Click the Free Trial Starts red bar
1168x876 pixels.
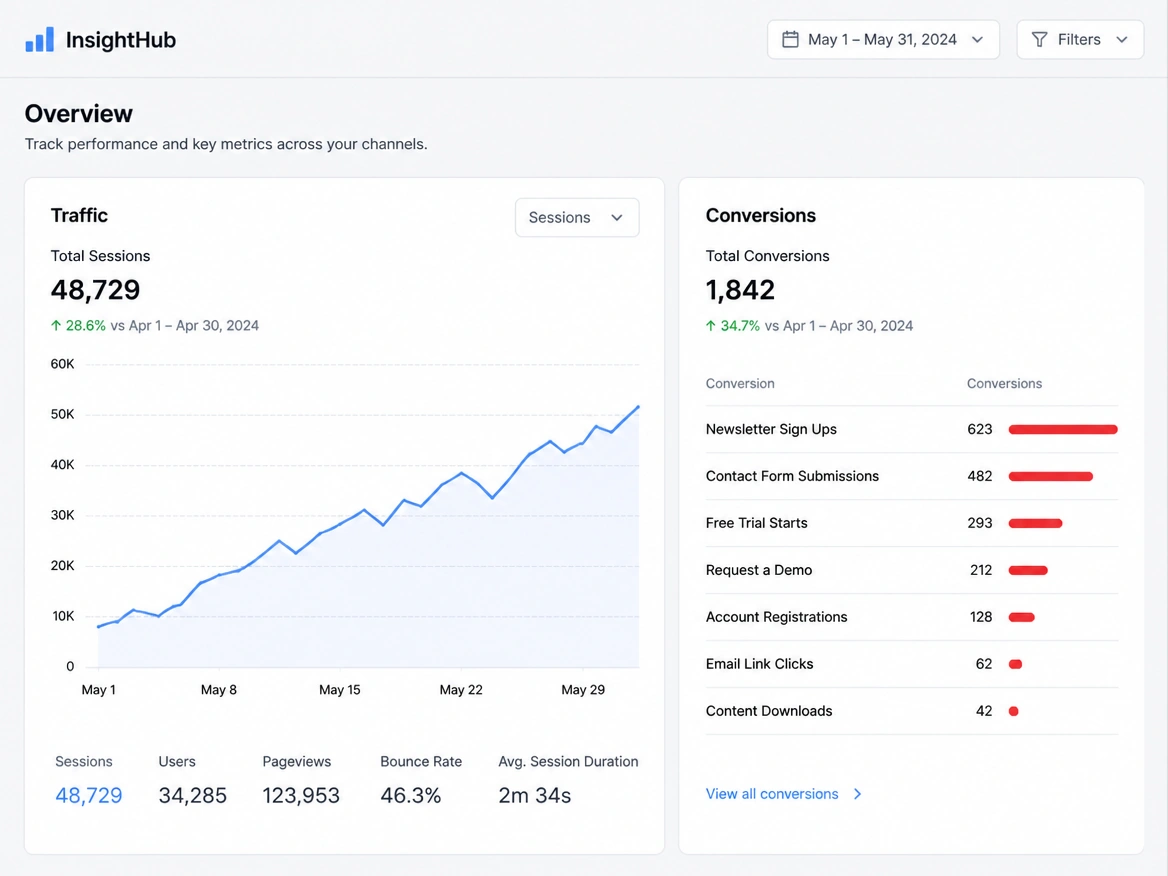(x=1035, y=523)
